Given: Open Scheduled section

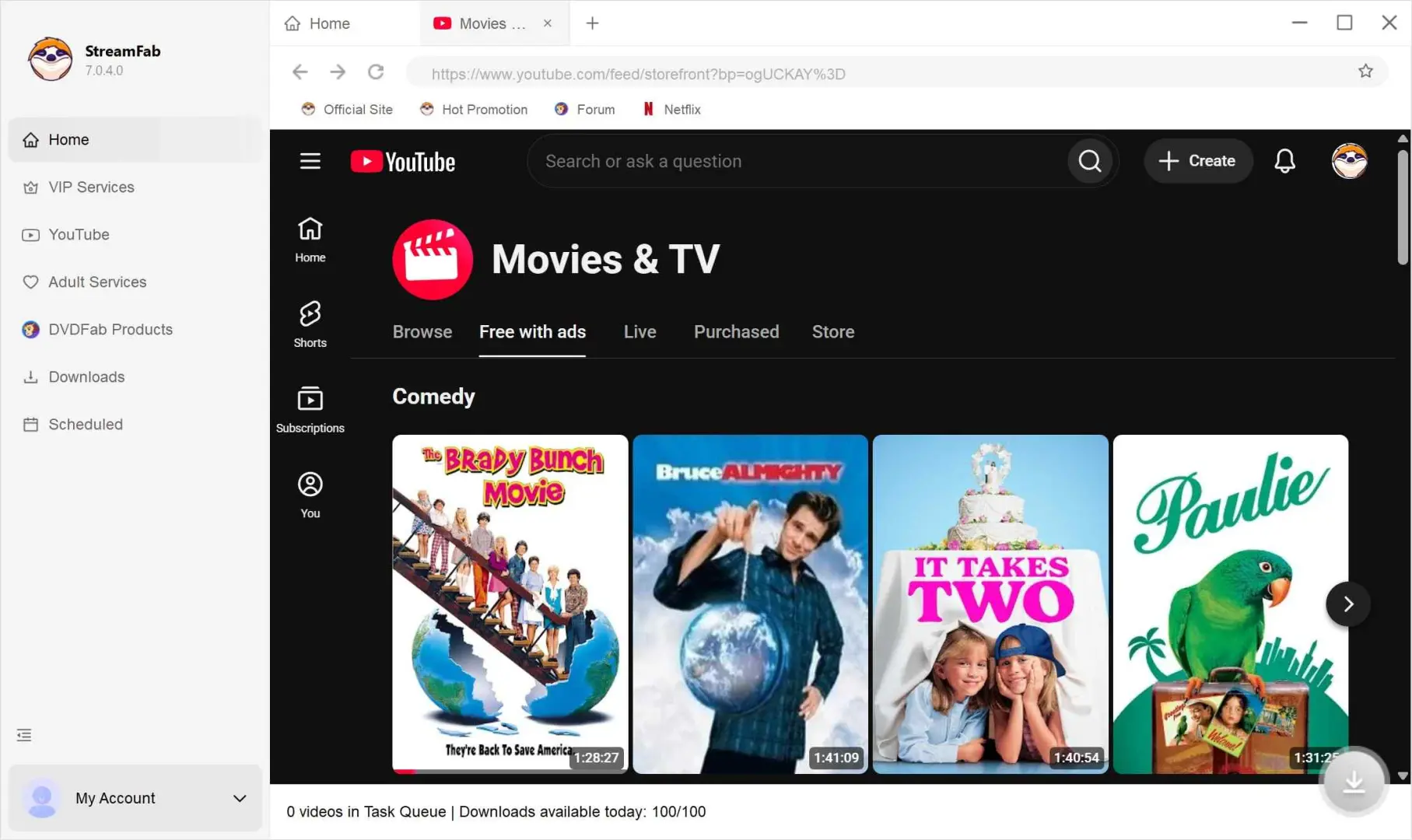Looking at the screenshot, I should pyautogui.click(x=135, y=425).
